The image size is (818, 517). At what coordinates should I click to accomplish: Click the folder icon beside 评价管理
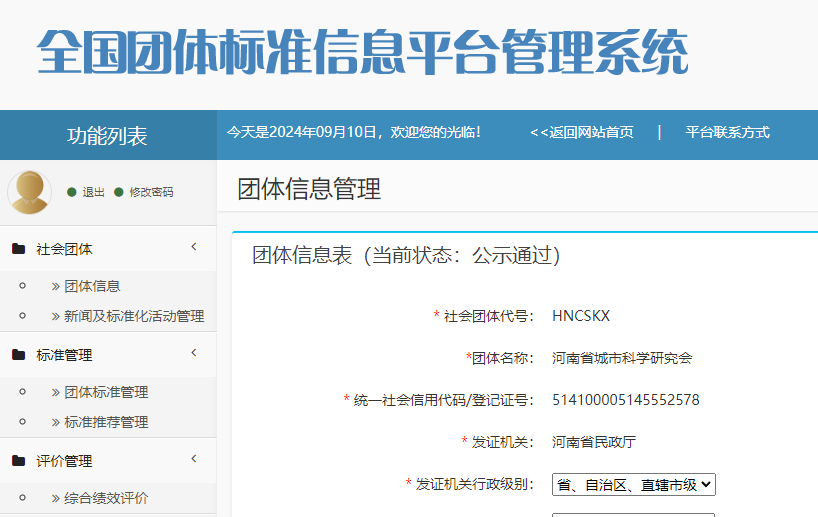[18, 461]
